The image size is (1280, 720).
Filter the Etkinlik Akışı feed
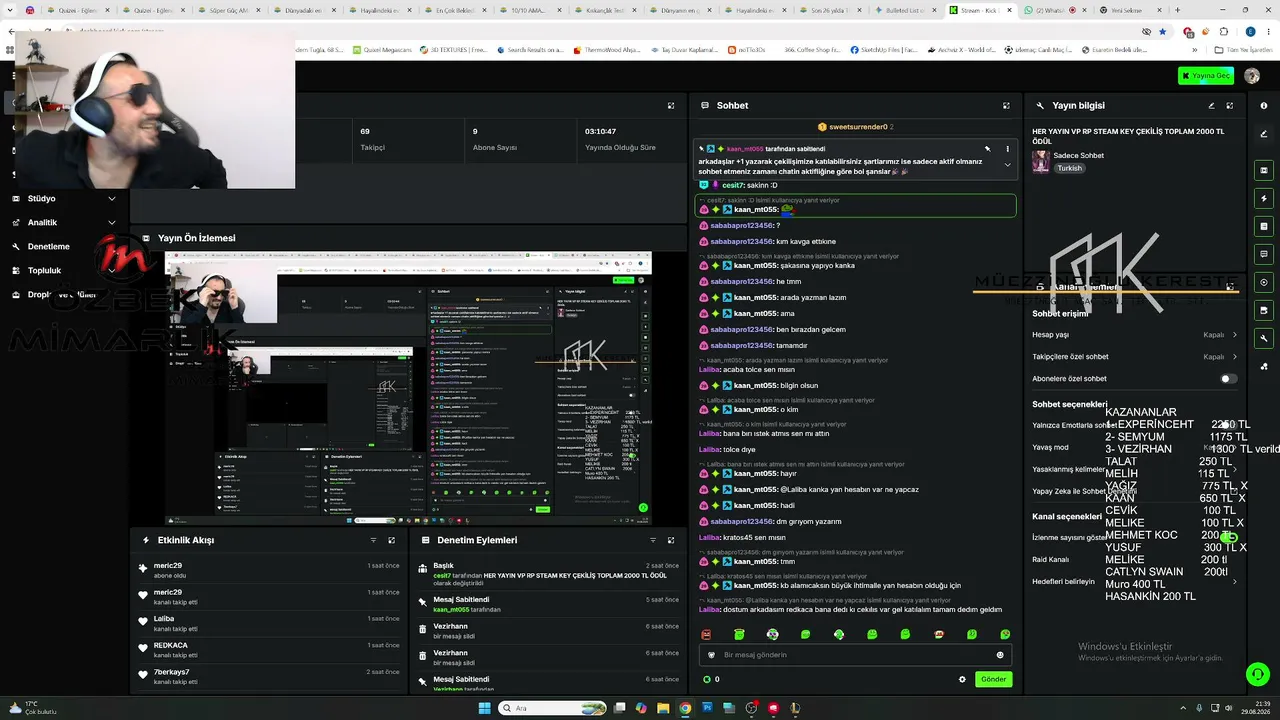373,540
